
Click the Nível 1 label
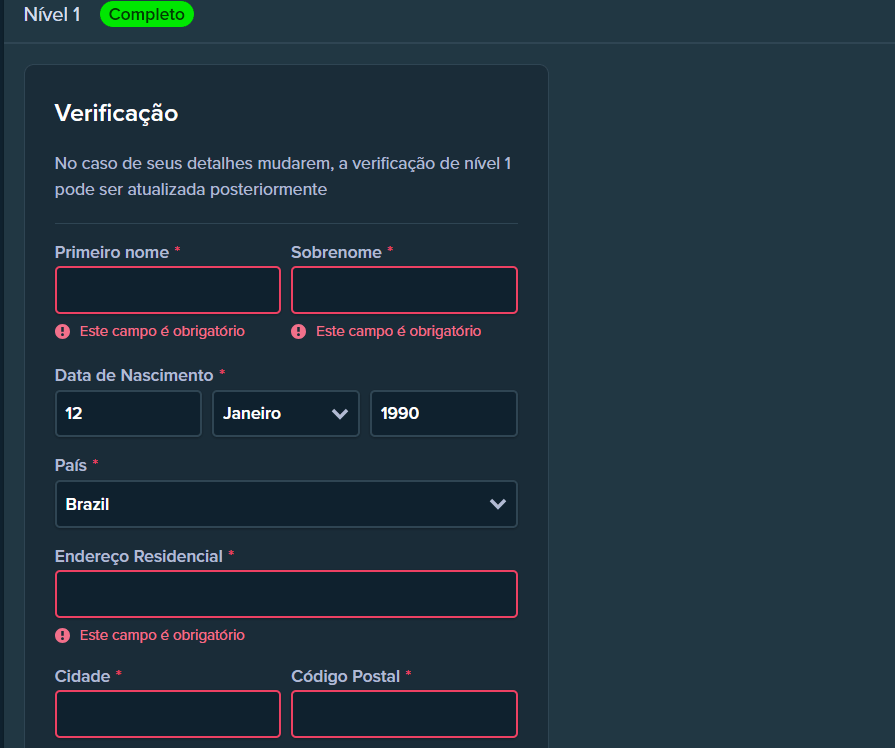pyautogui.click(x=52, y=14)
